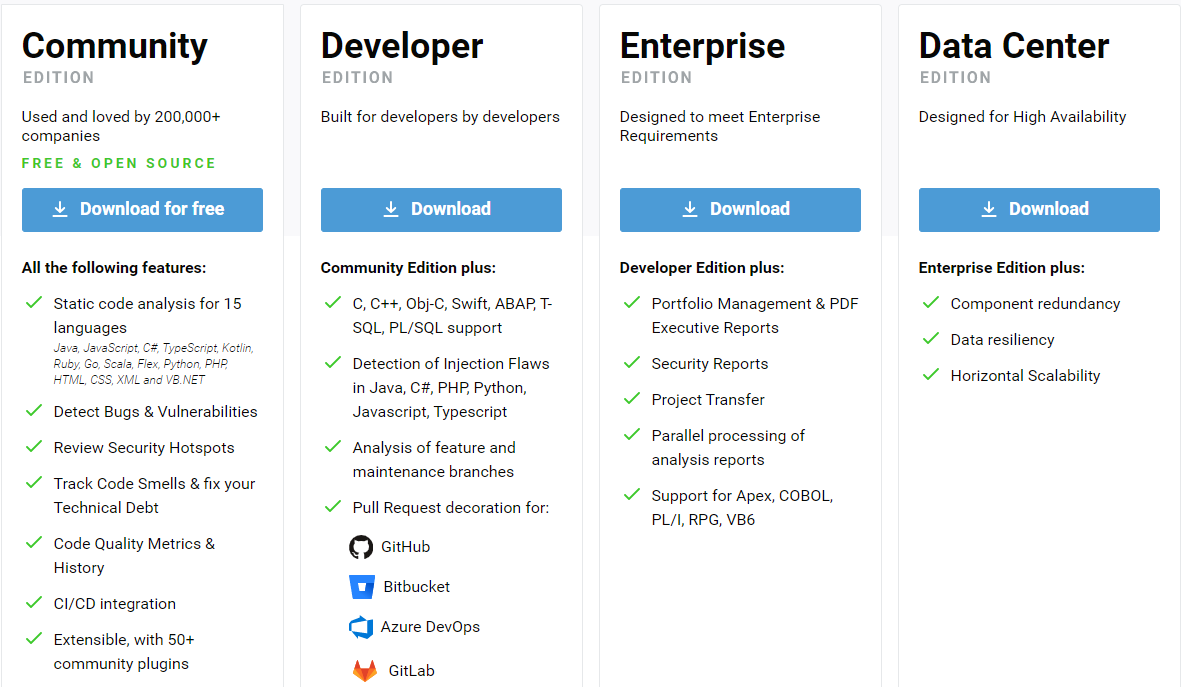Click the checkmark beside Component redundancy
1181x687 pixels.
click(931, 302)
